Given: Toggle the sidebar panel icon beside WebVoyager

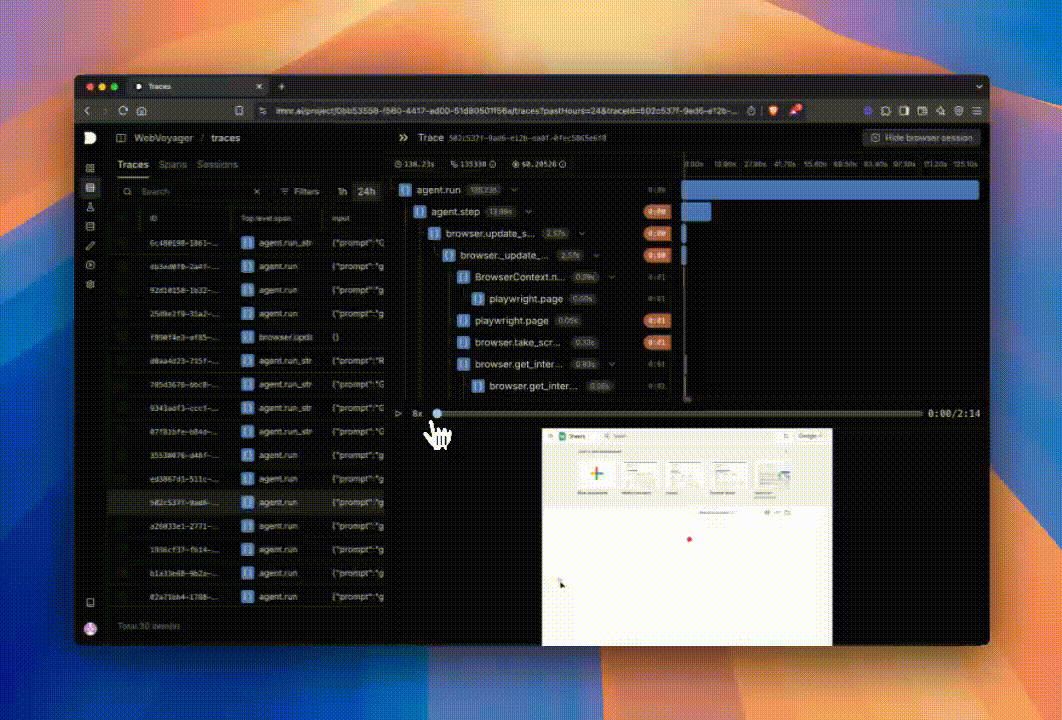Looking at the screenshot, I should point(121,138).
